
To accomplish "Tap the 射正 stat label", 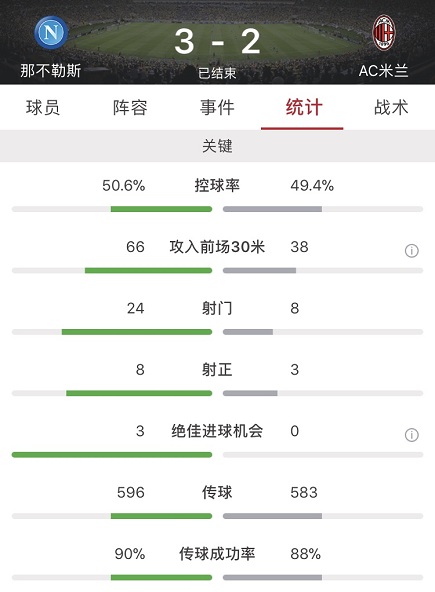I will tap(217, 369).
